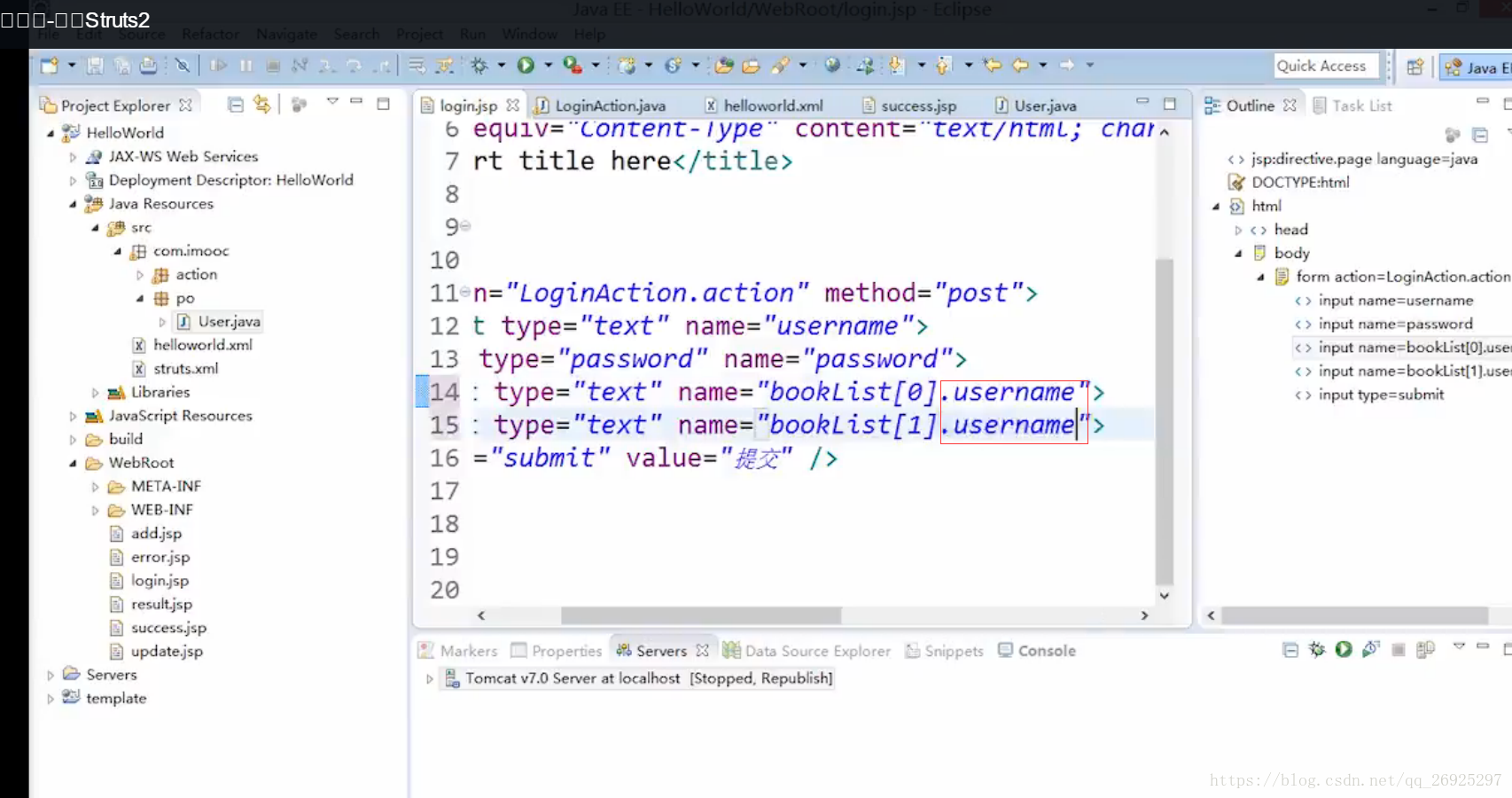Click Collapse All in Project Explorer
1512x798 pixels.
tap(235, 105)
